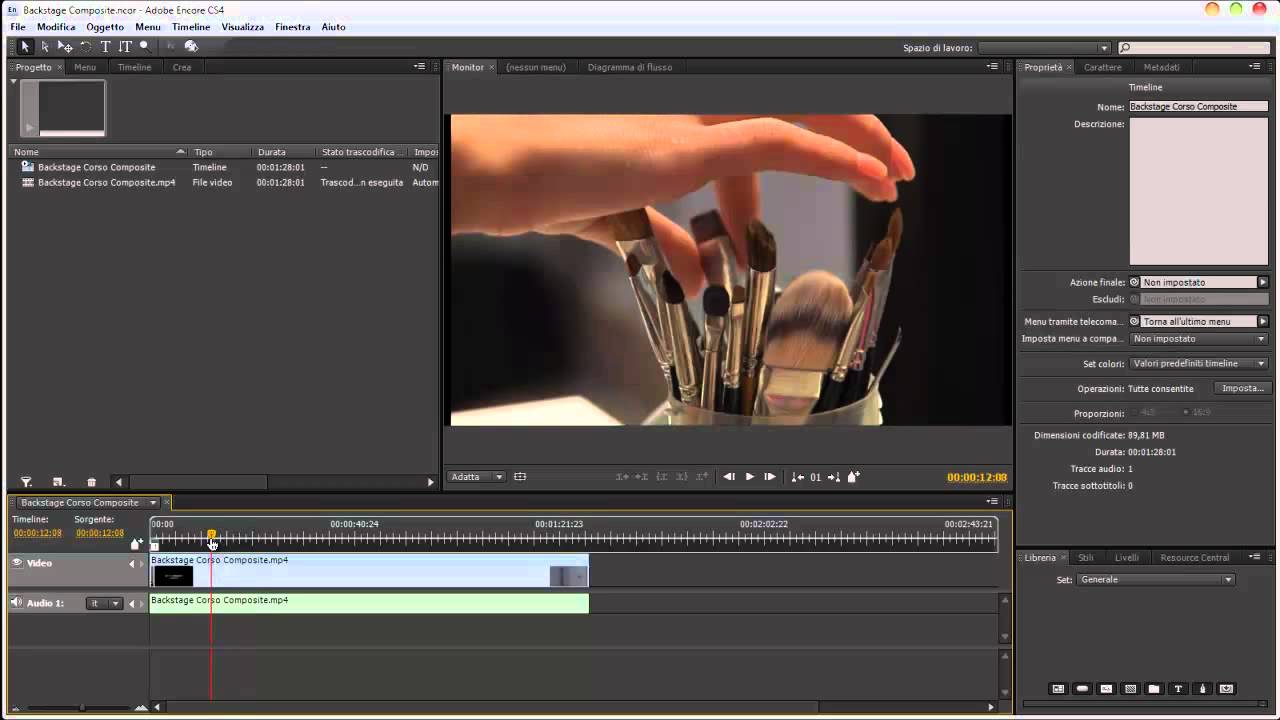Open Library Set Generale dropdown
1280x720 pixels.
click(1156, 580)
